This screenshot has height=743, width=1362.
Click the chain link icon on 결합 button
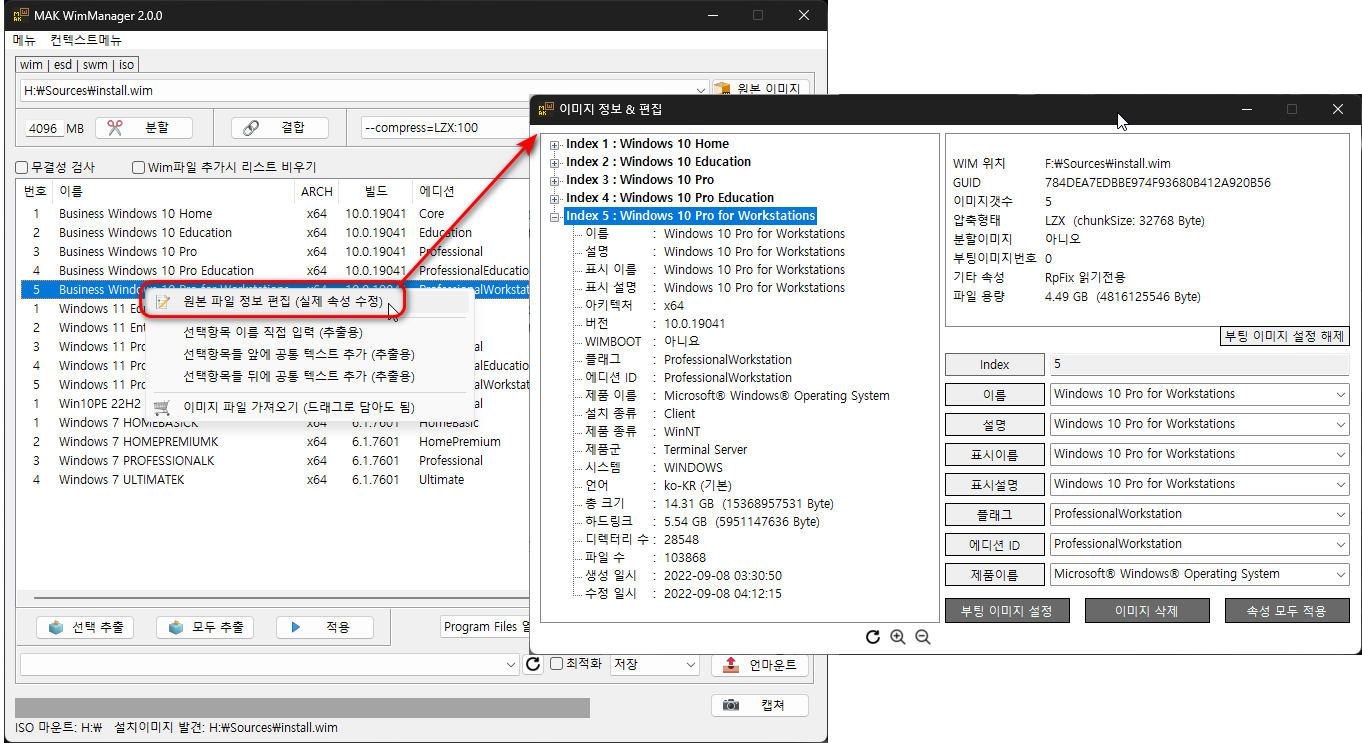pos(251,128)
